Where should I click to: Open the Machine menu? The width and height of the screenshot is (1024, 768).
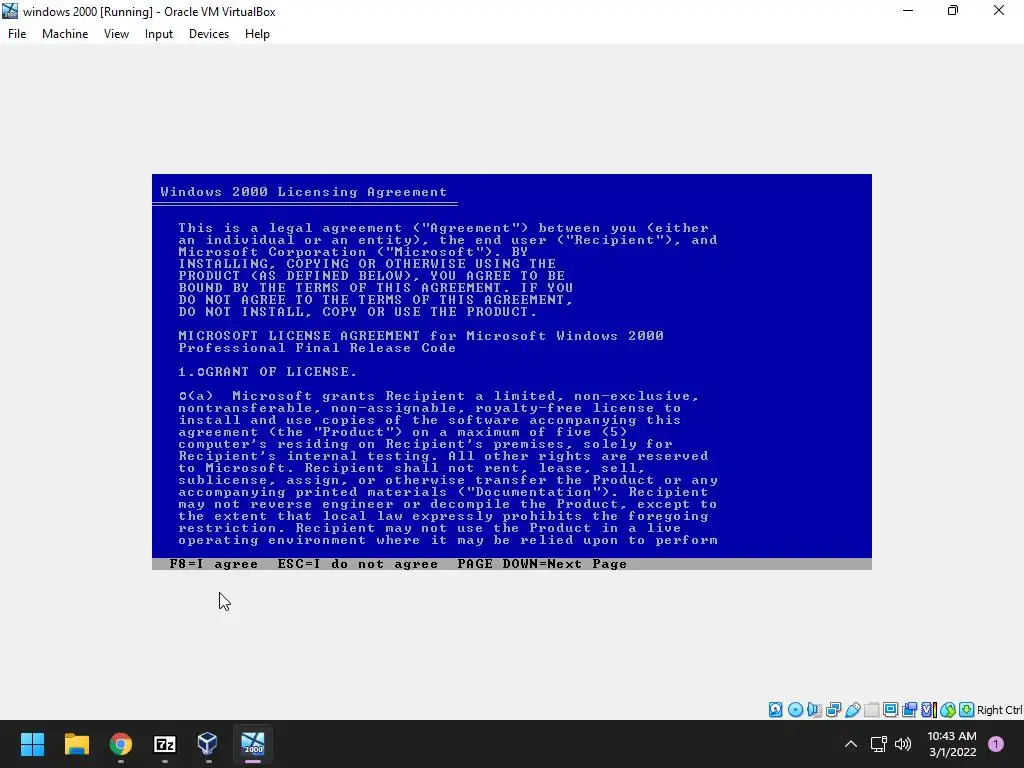point(65,34)
